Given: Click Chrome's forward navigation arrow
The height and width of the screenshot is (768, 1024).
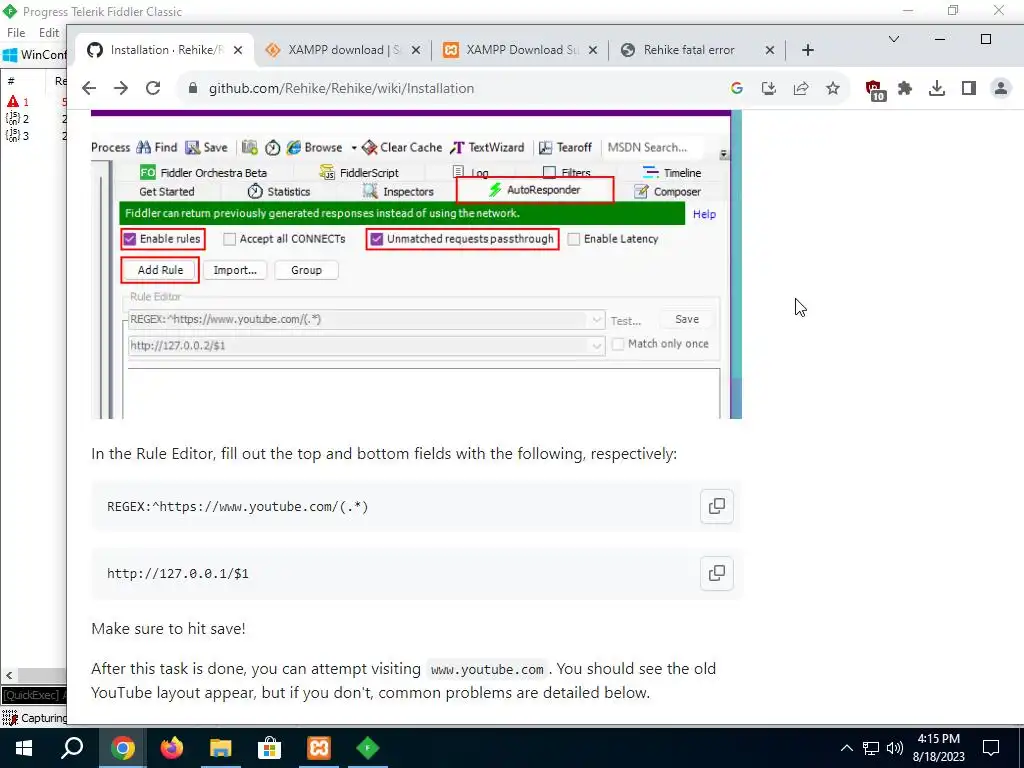Looking at the screenshot, I should click(x=121, y=88).
